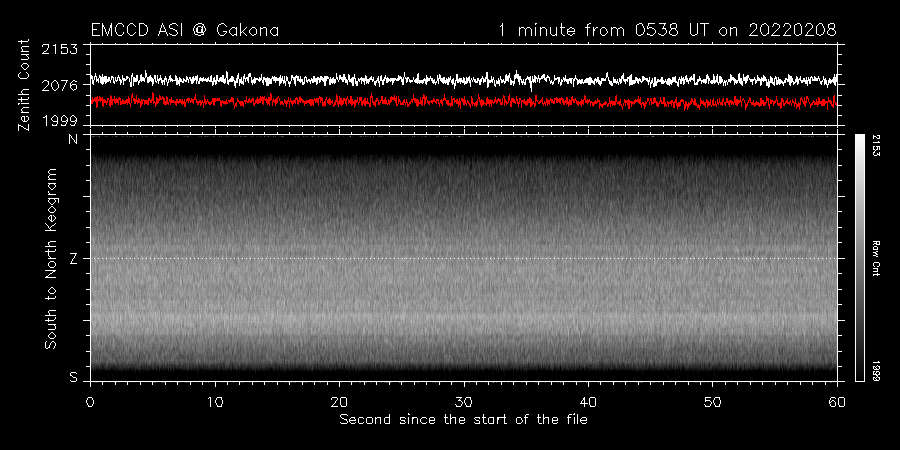Click the Z zenith label on keogram axis
The height and width of the screenshot is (450, 900).
click(73, 259)
